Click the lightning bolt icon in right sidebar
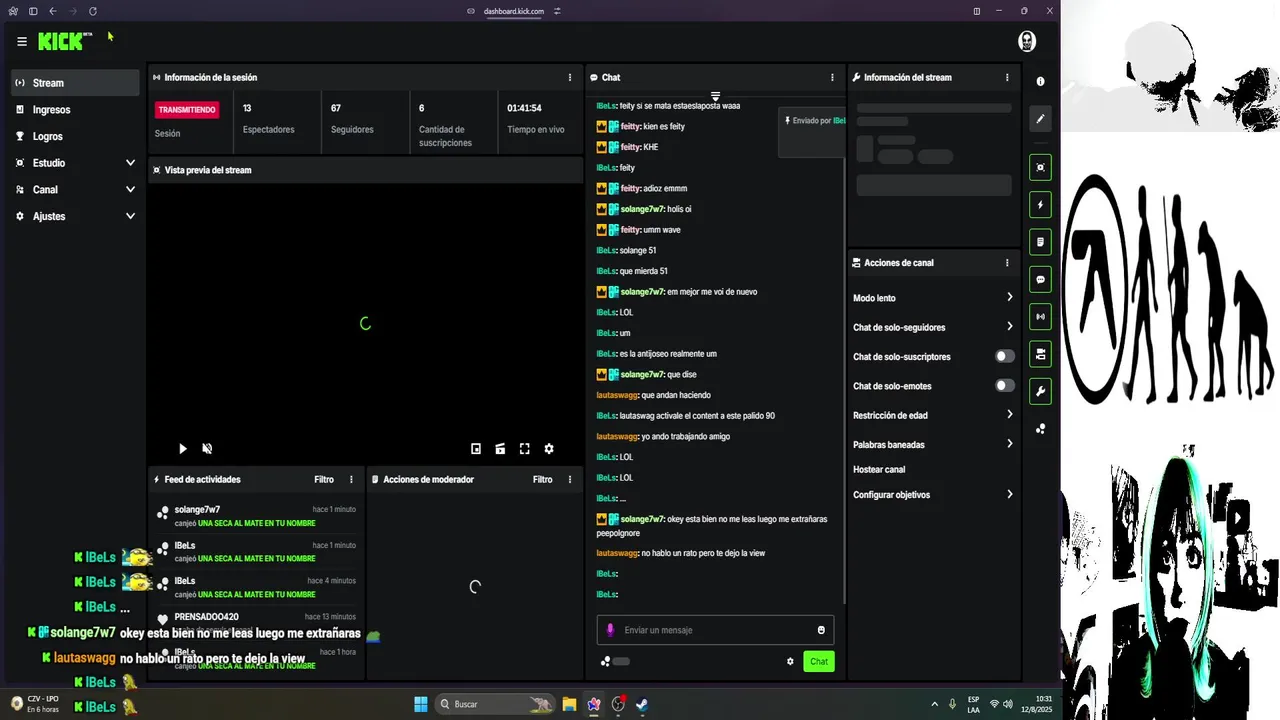1280x720 pixels. pos(1040,205)
